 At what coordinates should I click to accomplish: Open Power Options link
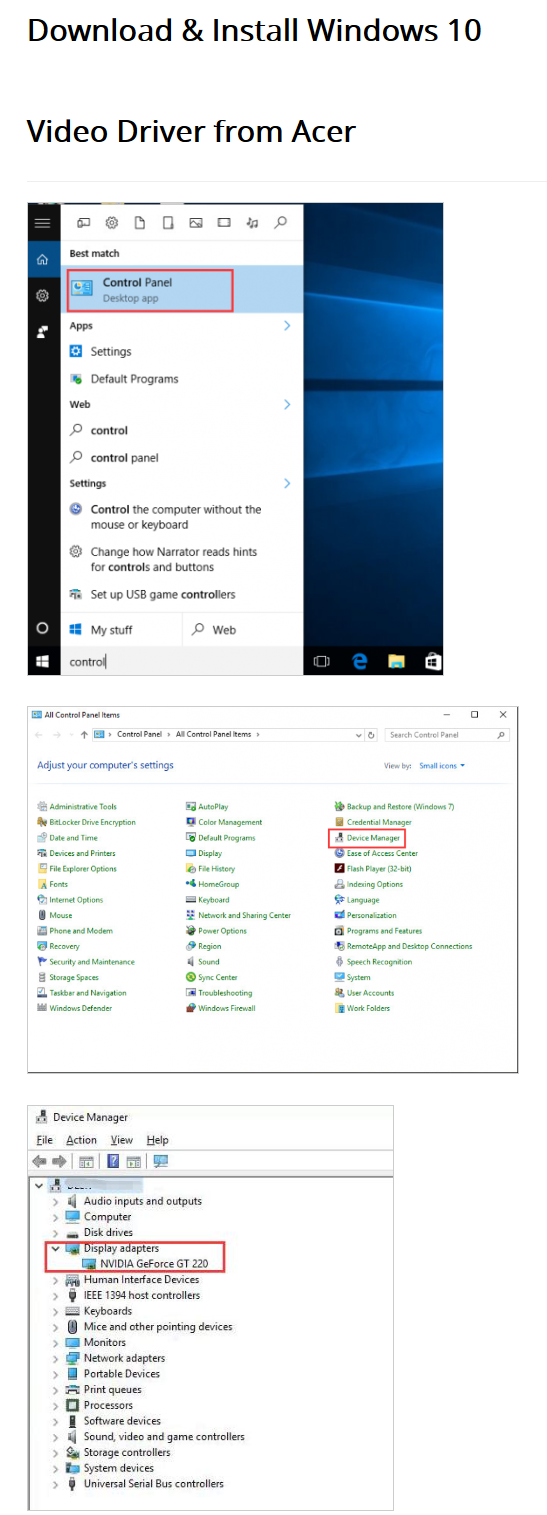[x=216, y=931]
